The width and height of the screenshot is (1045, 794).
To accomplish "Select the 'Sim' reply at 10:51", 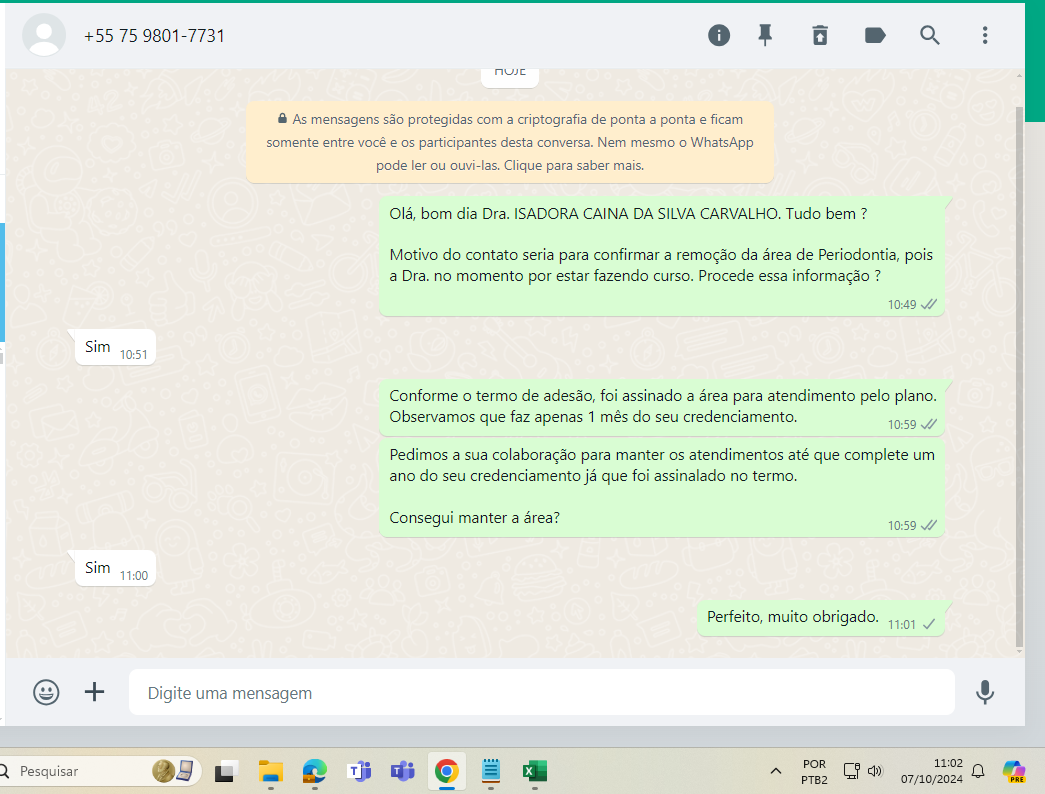I will (115, 347).
